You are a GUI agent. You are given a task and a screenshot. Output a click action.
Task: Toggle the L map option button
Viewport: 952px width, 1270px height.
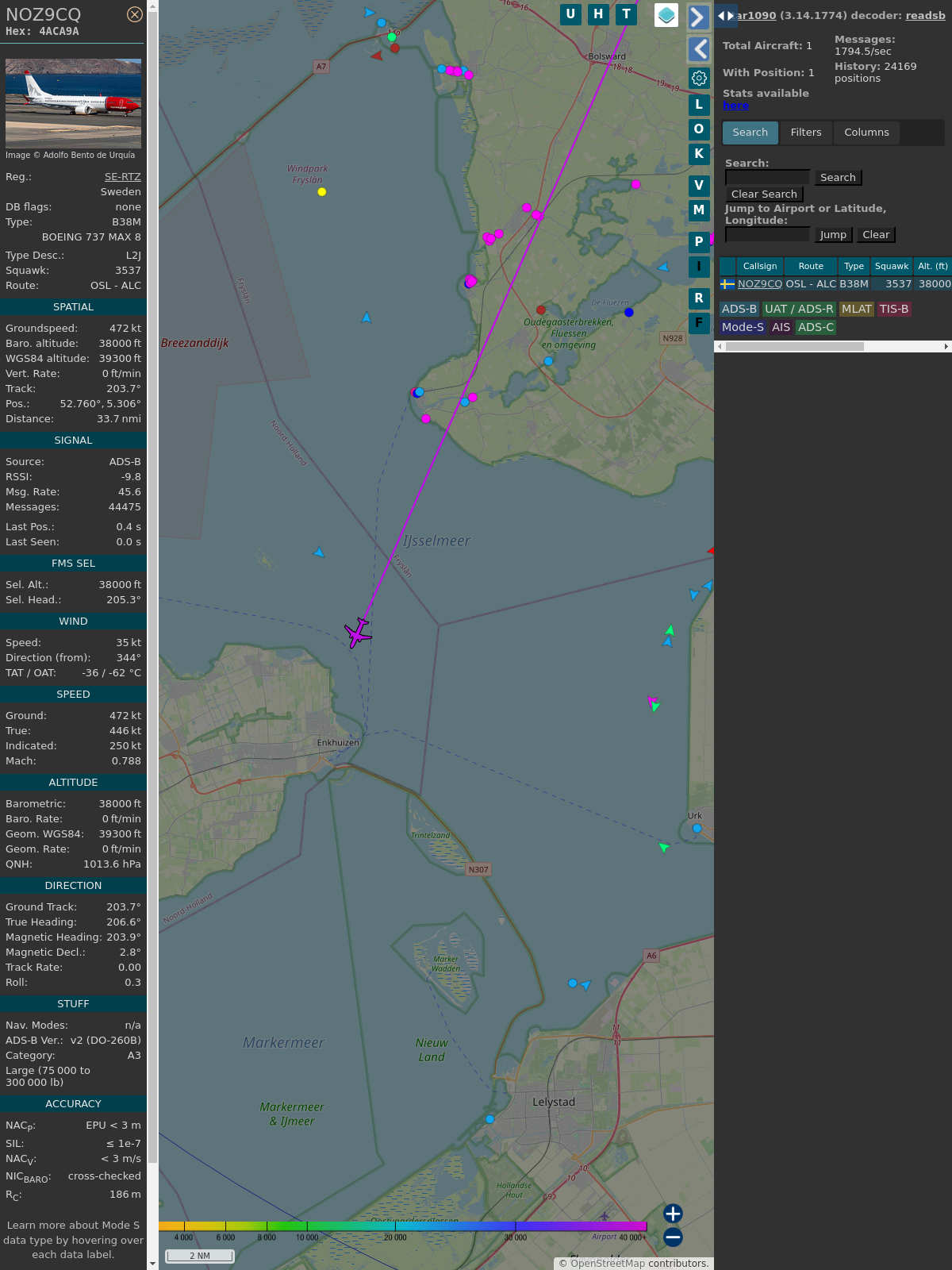click(699, 105)
